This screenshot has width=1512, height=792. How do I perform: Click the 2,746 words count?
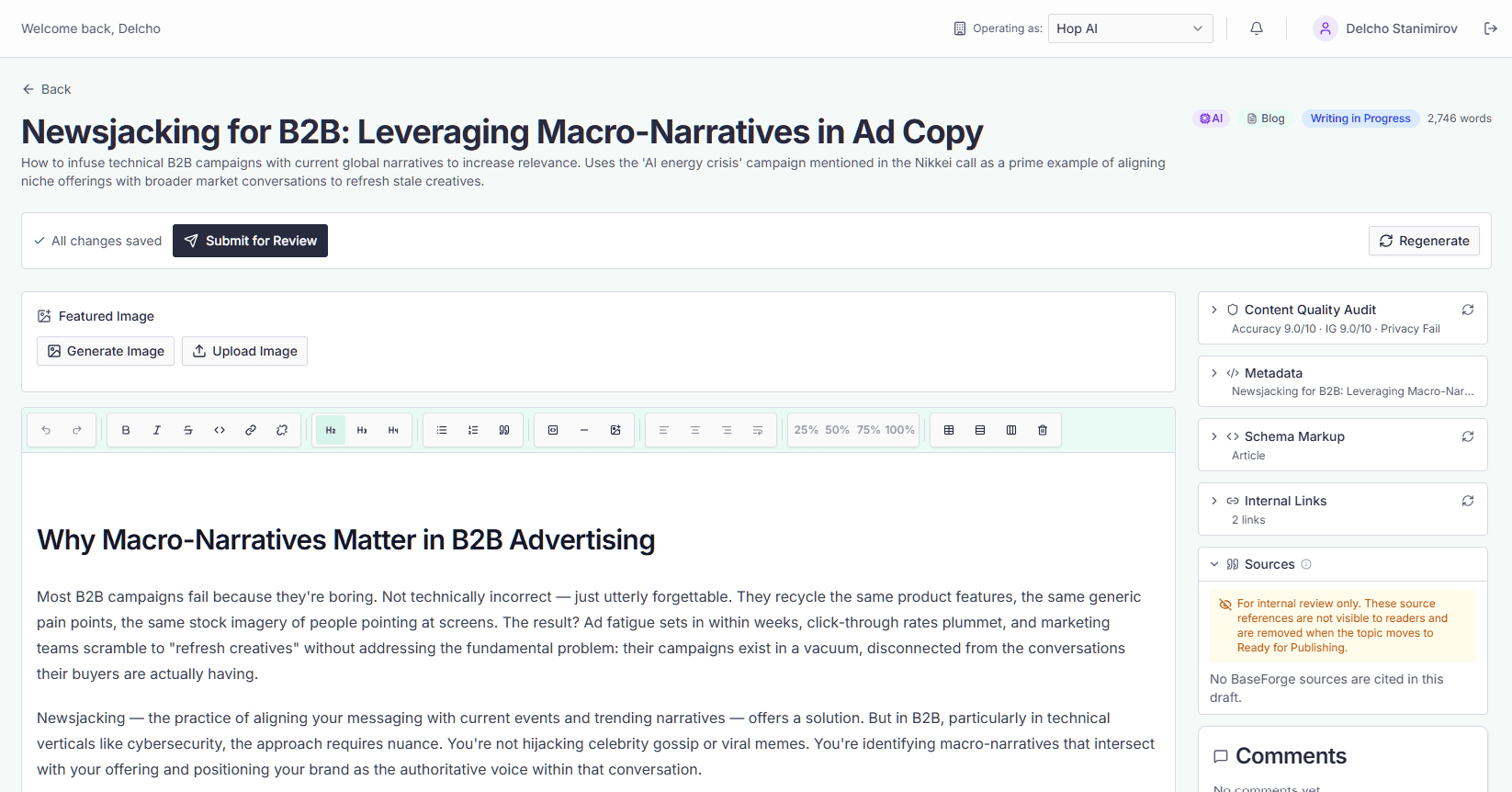(x=1460, y=119)
